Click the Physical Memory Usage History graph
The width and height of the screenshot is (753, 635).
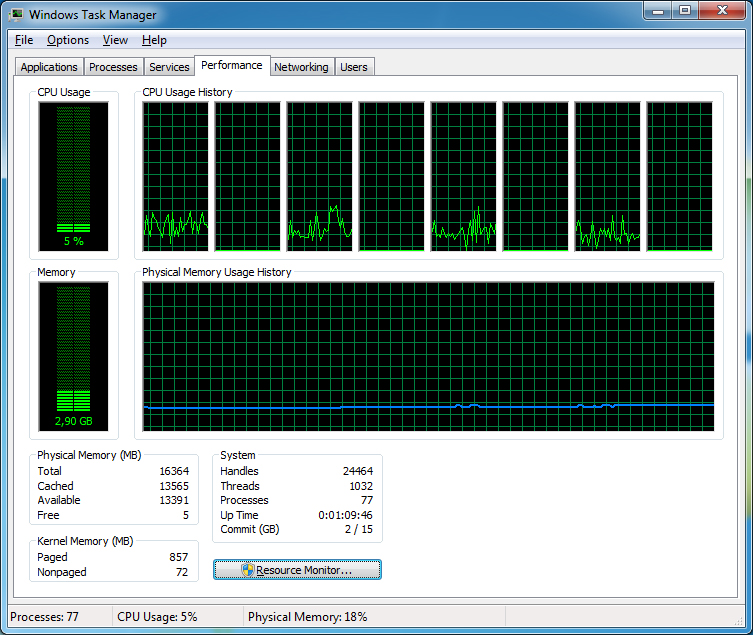coord(428,356)
